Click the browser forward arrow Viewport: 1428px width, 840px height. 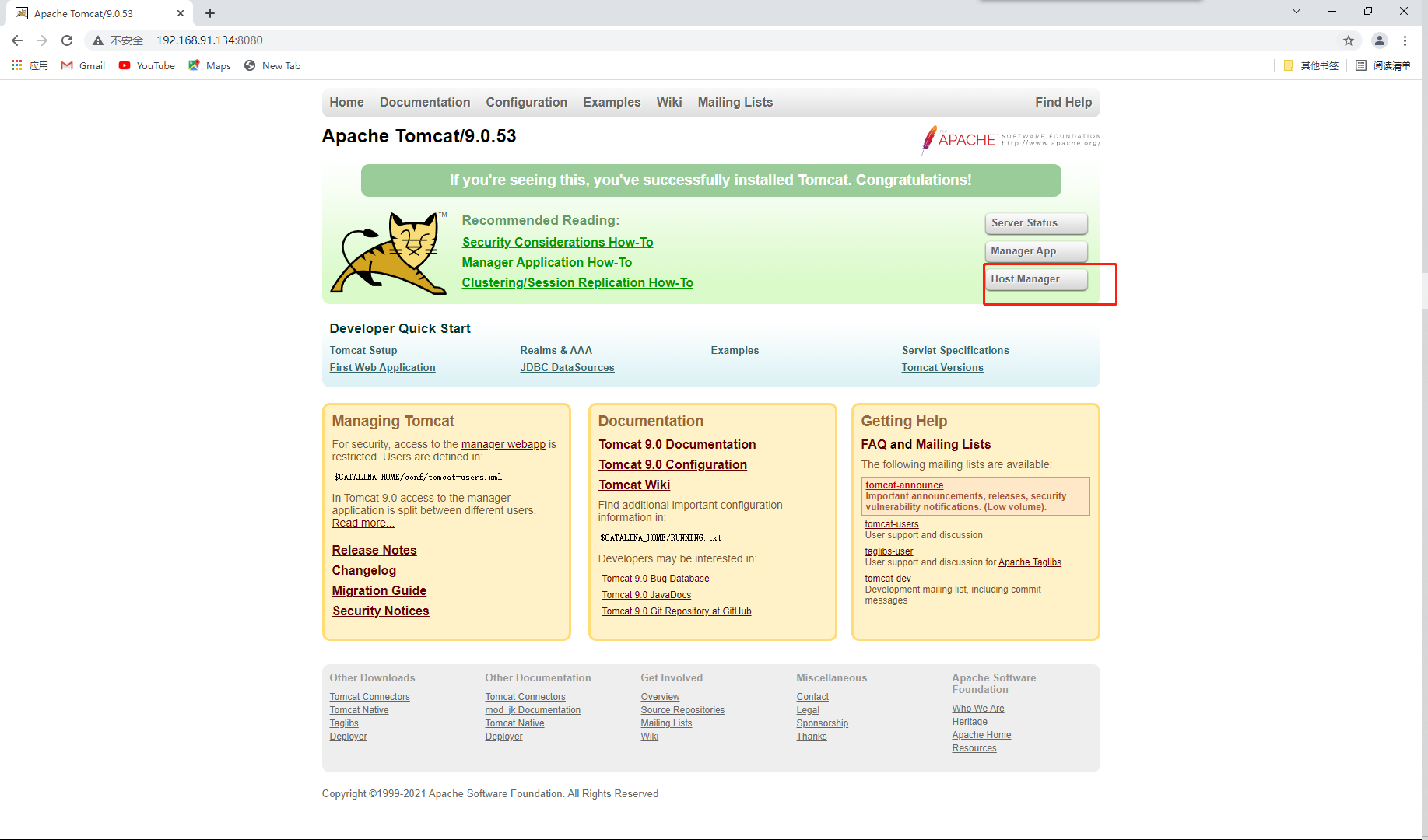click(42, 40)
